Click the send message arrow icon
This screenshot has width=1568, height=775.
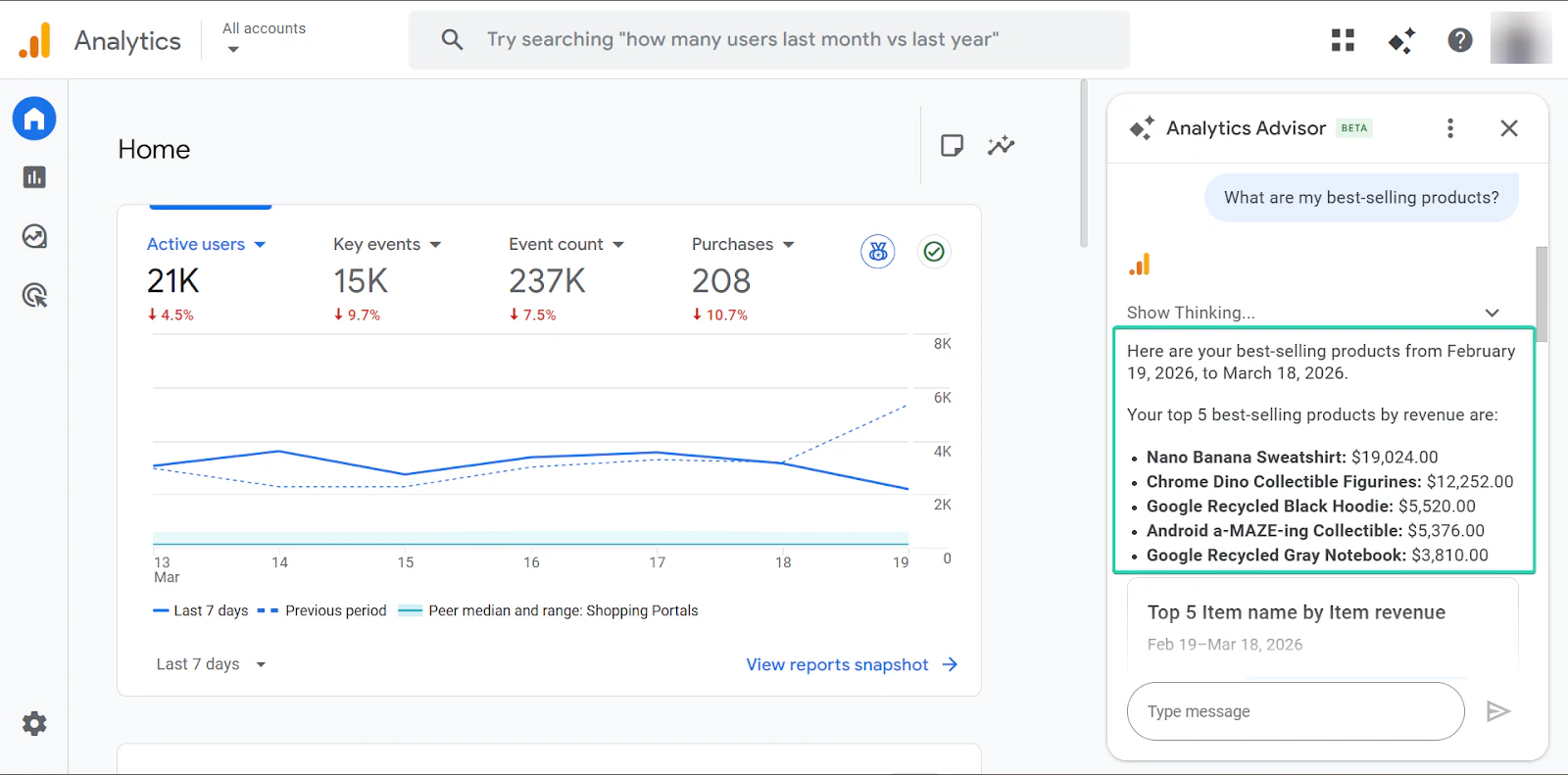coord(1498,711)
